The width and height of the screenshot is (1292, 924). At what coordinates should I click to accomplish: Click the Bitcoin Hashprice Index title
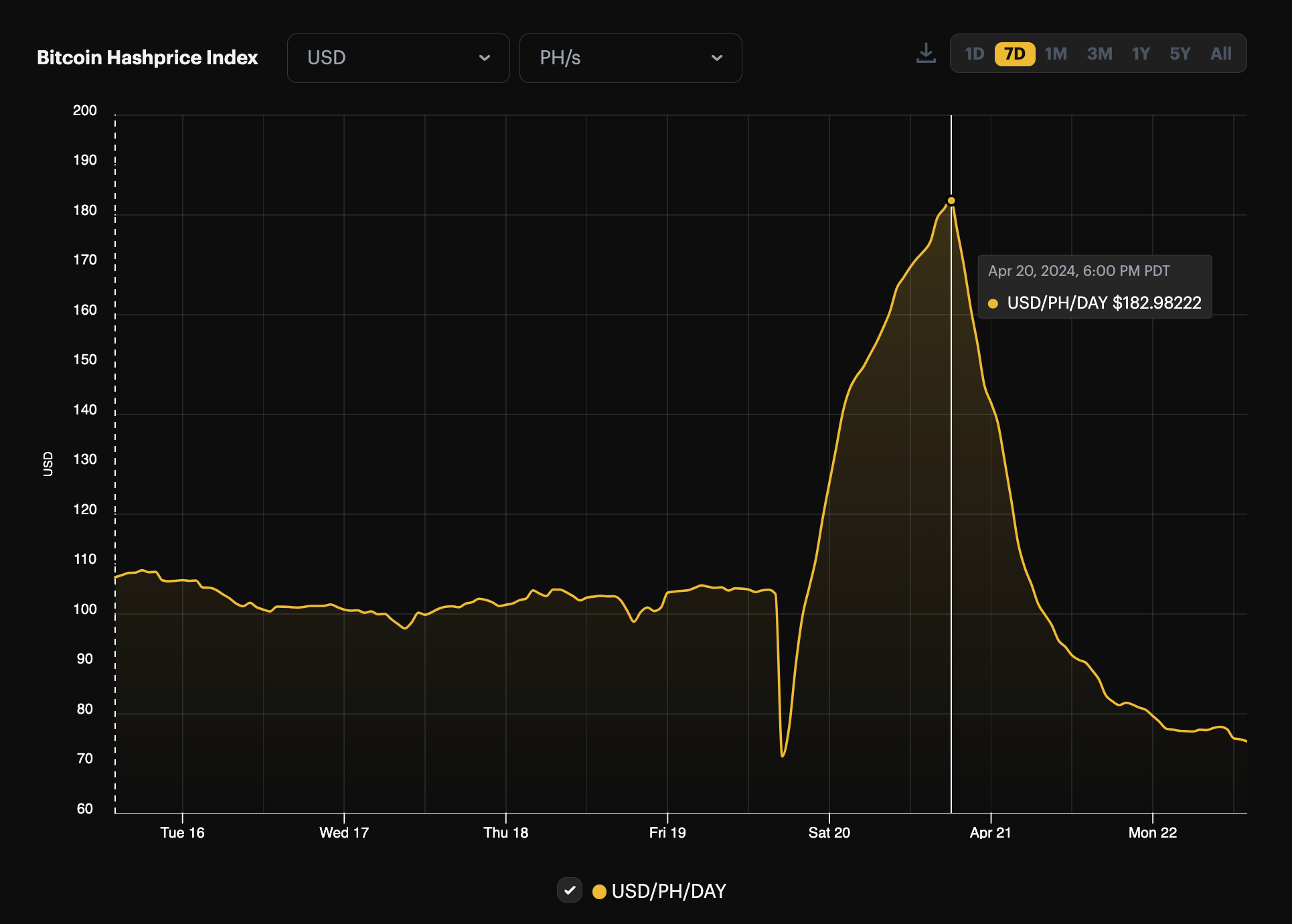tap(147, 58)
